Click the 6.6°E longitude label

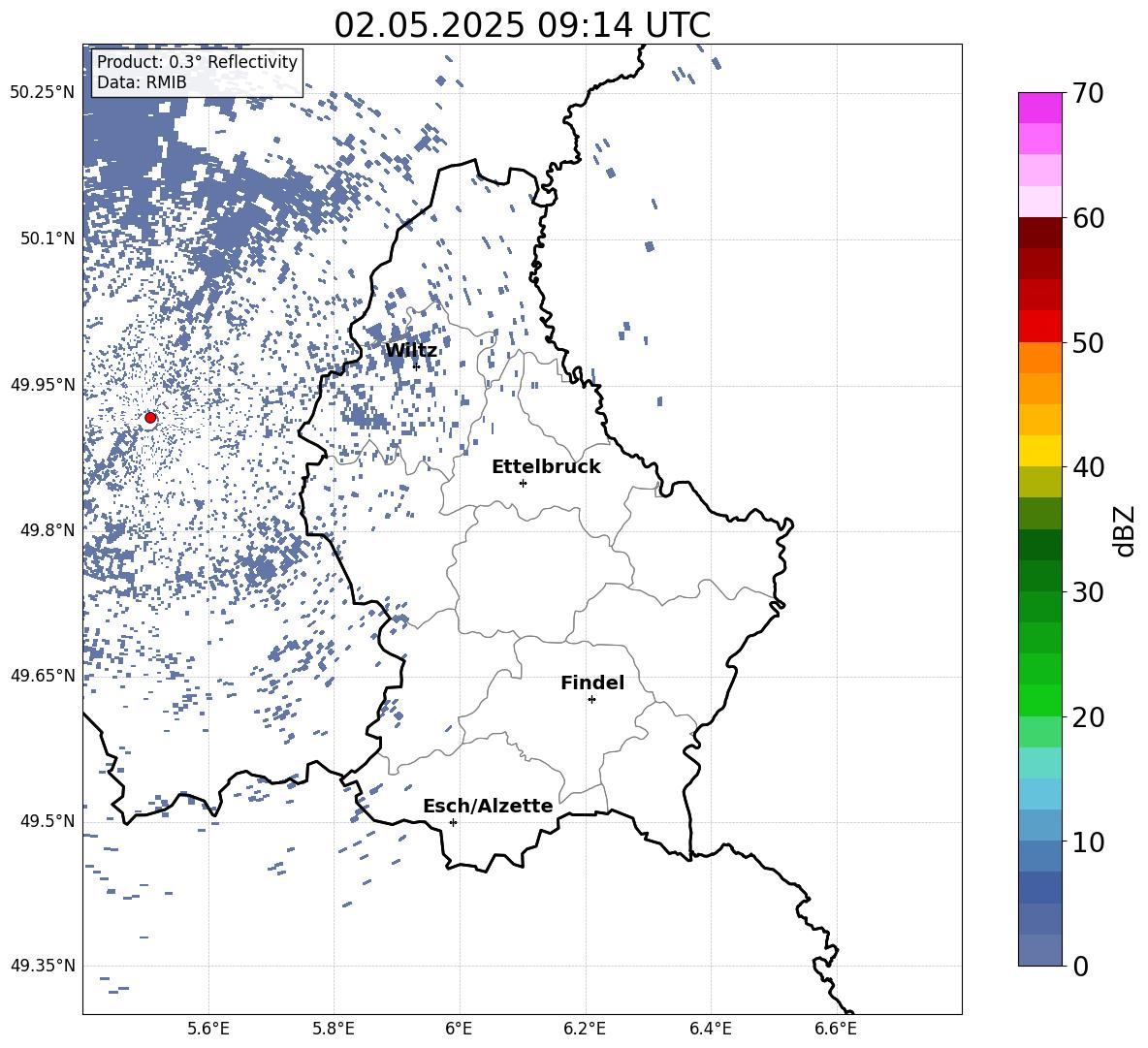click(x=836, y=1029)
